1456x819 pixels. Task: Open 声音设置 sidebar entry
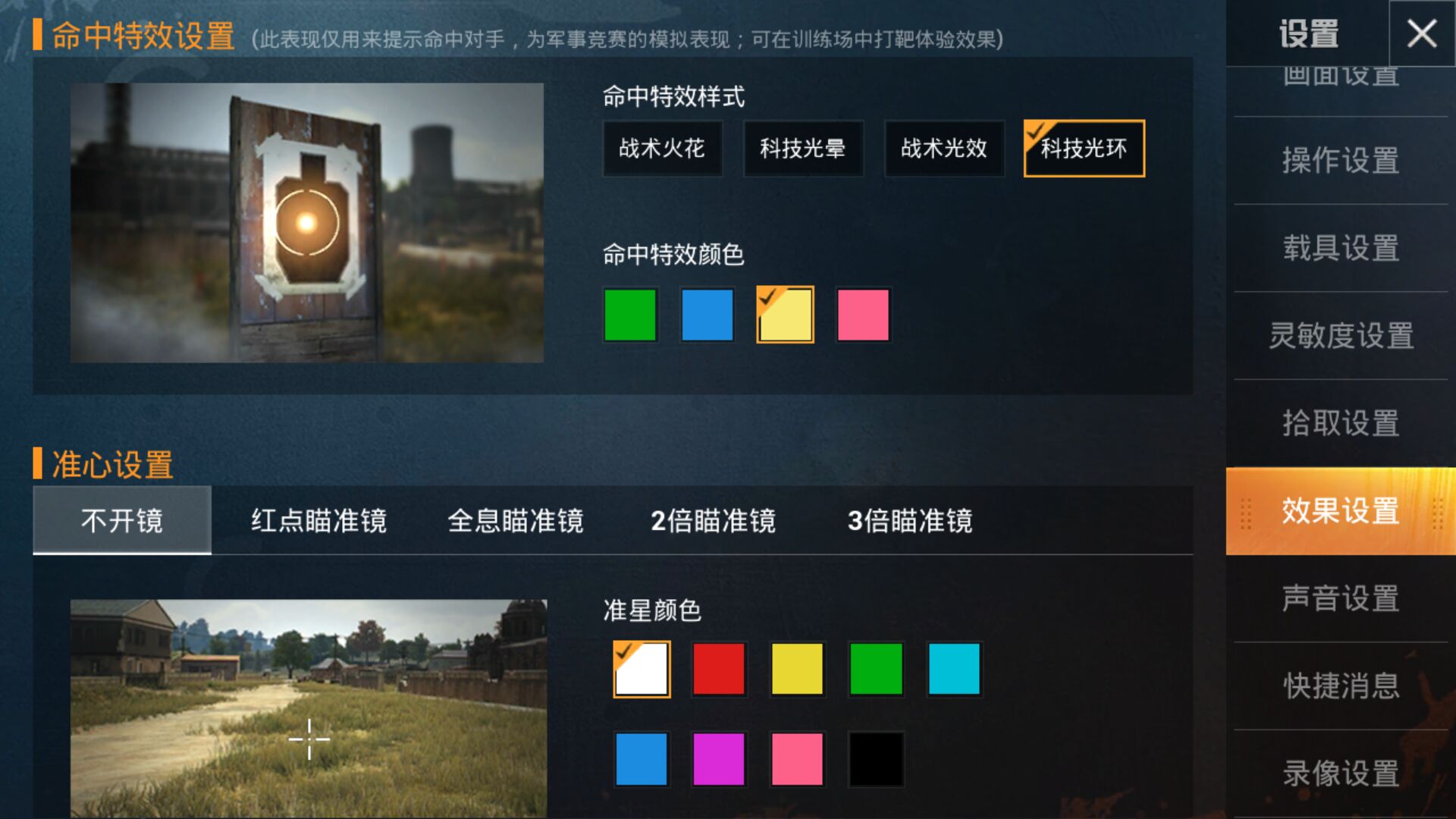(x=1341, y=598)
